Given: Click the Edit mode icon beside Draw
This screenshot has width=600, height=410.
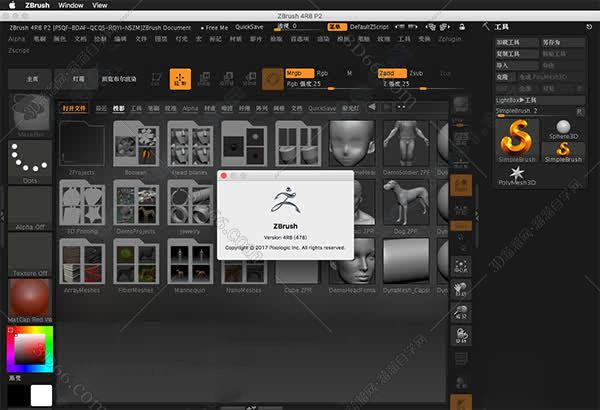Looking at the screenshot, I should tap(155, 79).
